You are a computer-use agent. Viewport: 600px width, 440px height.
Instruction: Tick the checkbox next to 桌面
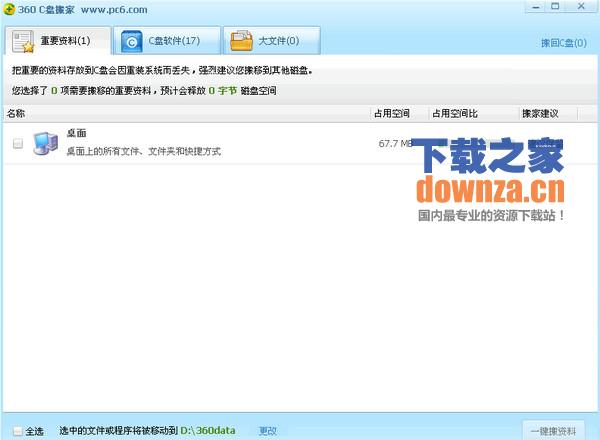tap(18, 143)
